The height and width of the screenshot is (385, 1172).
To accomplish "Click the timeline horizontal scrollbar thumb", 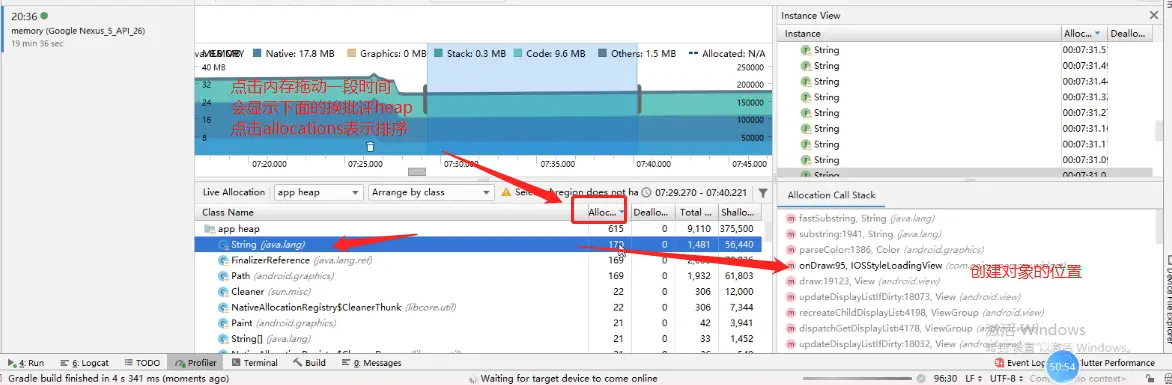I will coord(416,172).
